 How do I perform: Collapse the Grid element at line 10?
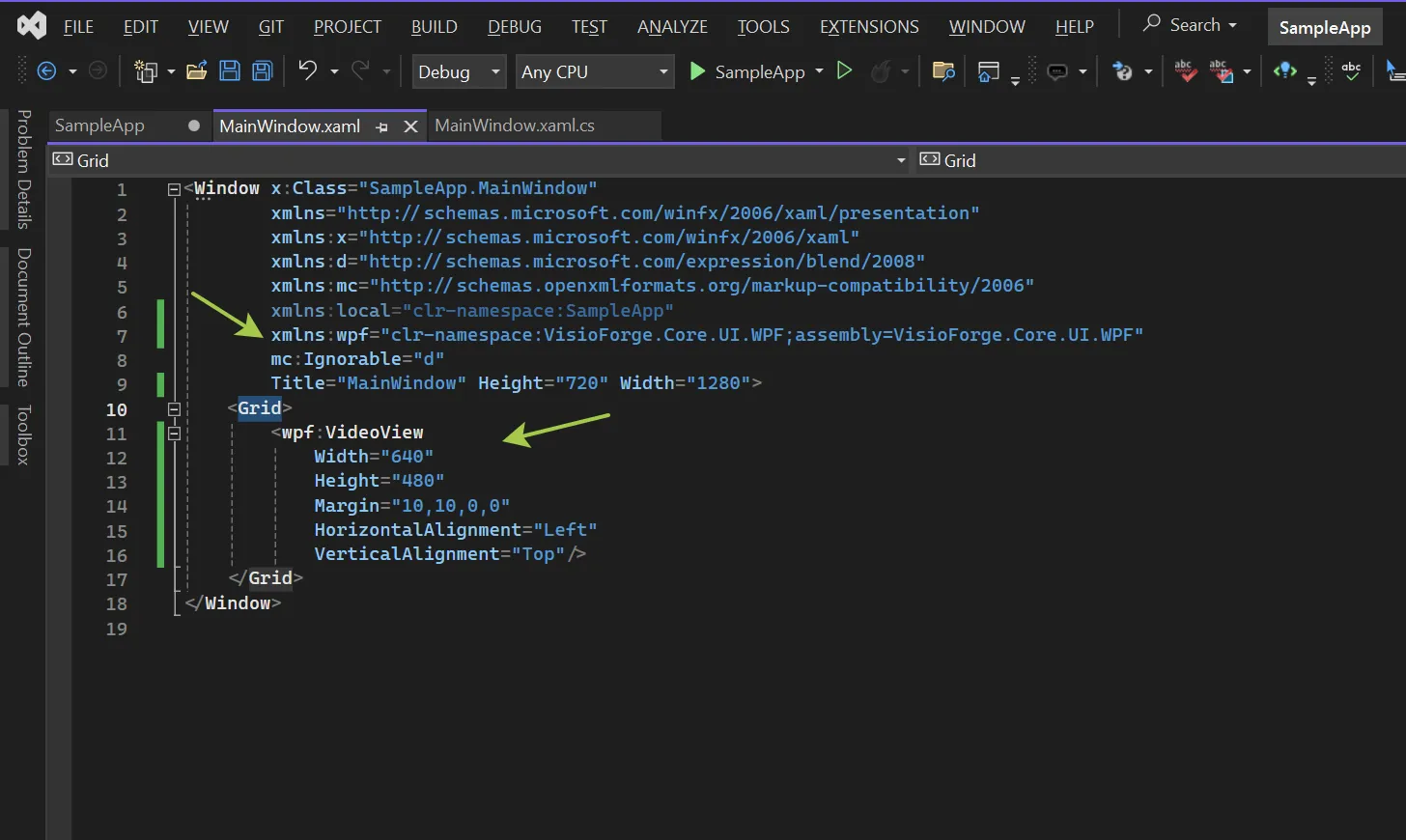click(x=174, y=408)
